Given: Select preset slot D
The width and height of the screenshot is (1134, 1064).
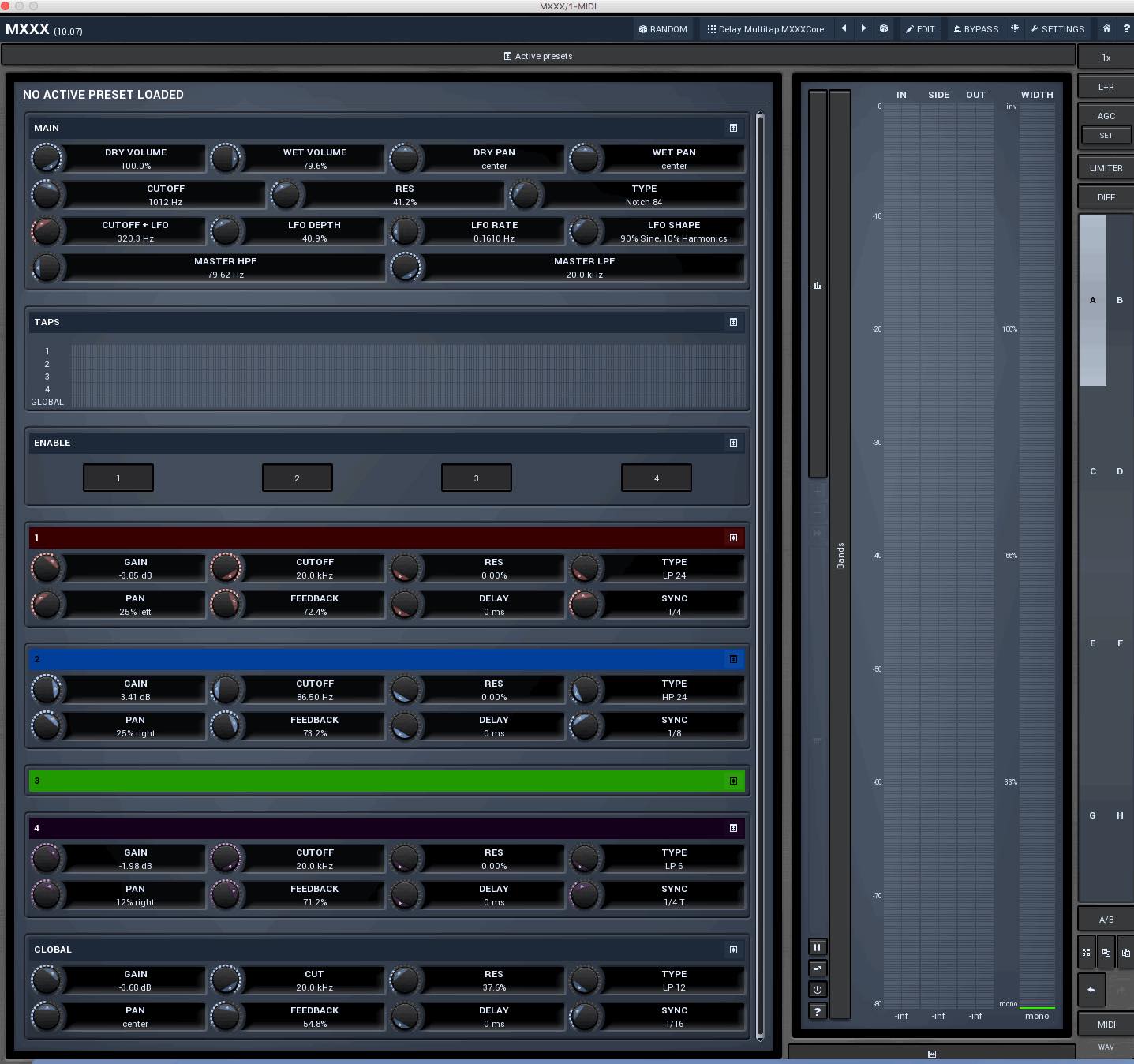Looking at the screenshot, I should click(x=1120, y=471).
